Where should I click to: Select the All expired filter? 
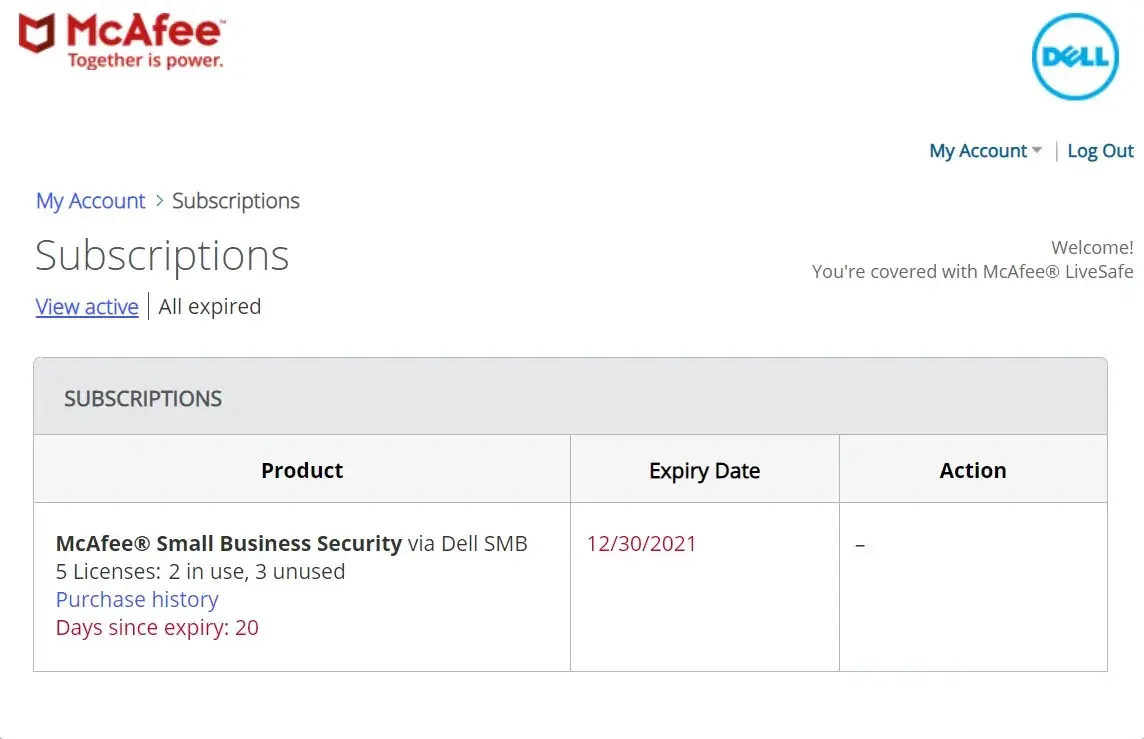[x=209, y=307]
